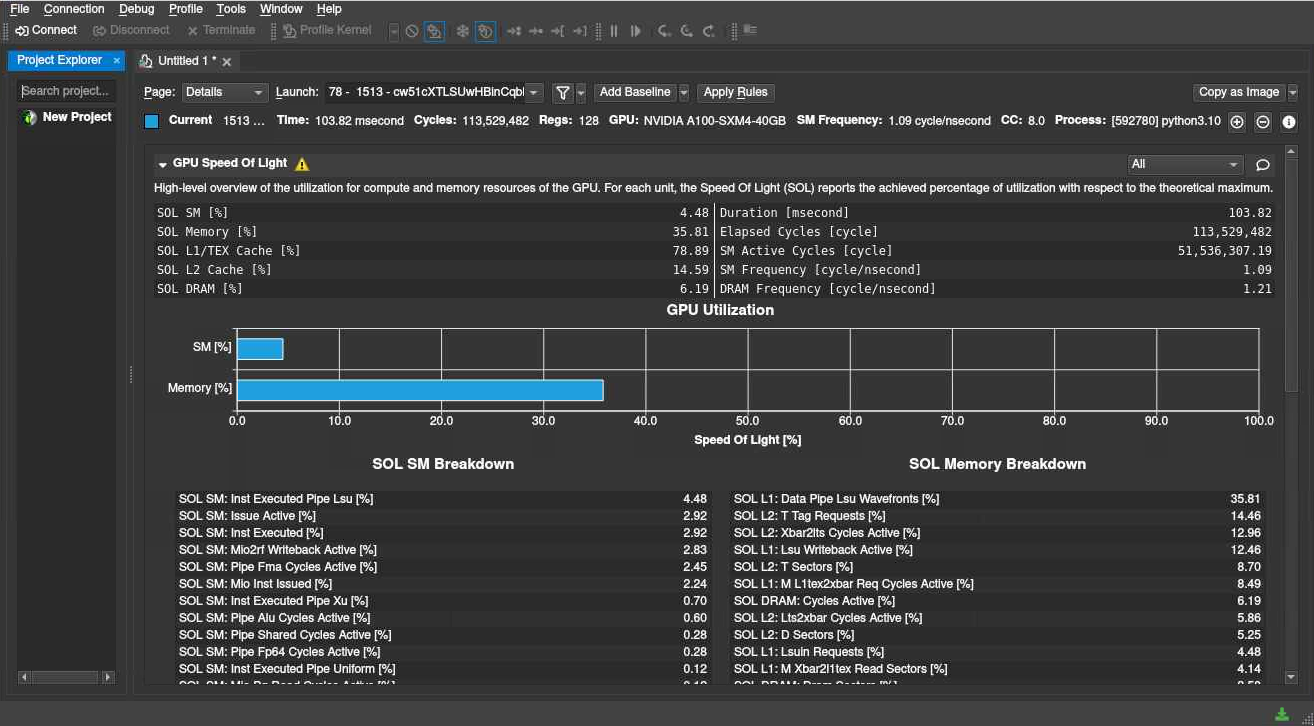The image size is (1314, 726).
Task: Click the Memory utilization bar in chart
Action: pos(420,390)
